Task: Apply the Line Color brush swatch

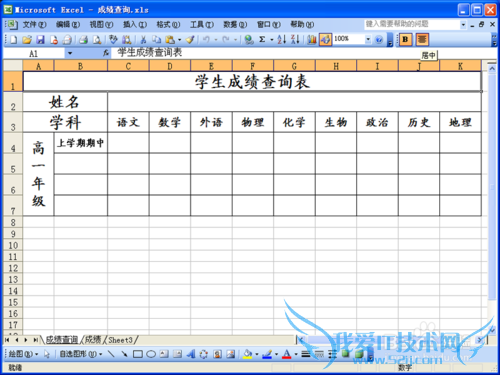Action: point(267,354)
